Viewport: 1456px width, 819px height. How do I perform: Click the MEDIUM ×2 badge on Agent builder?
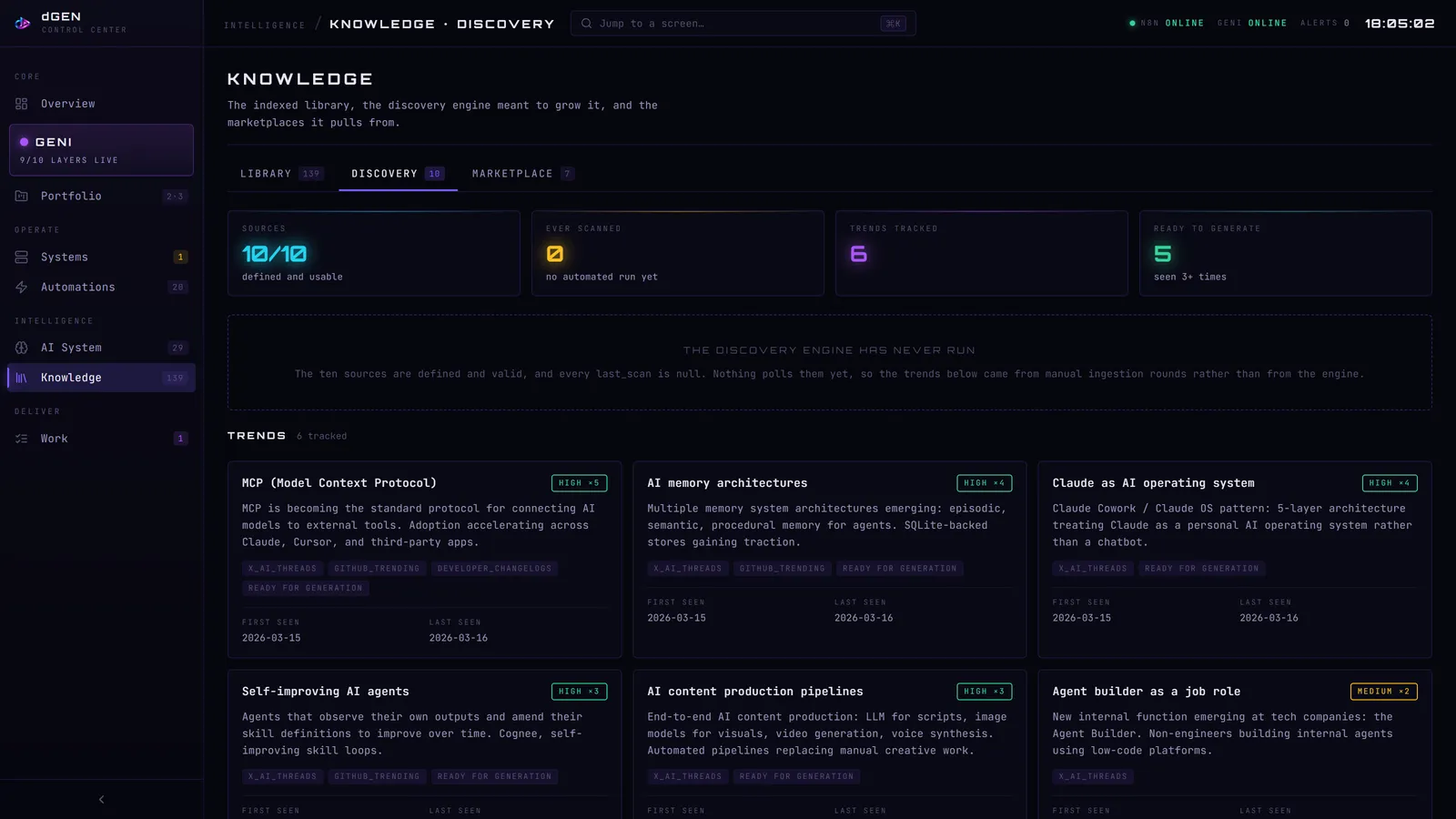(x=1384, y=692)
